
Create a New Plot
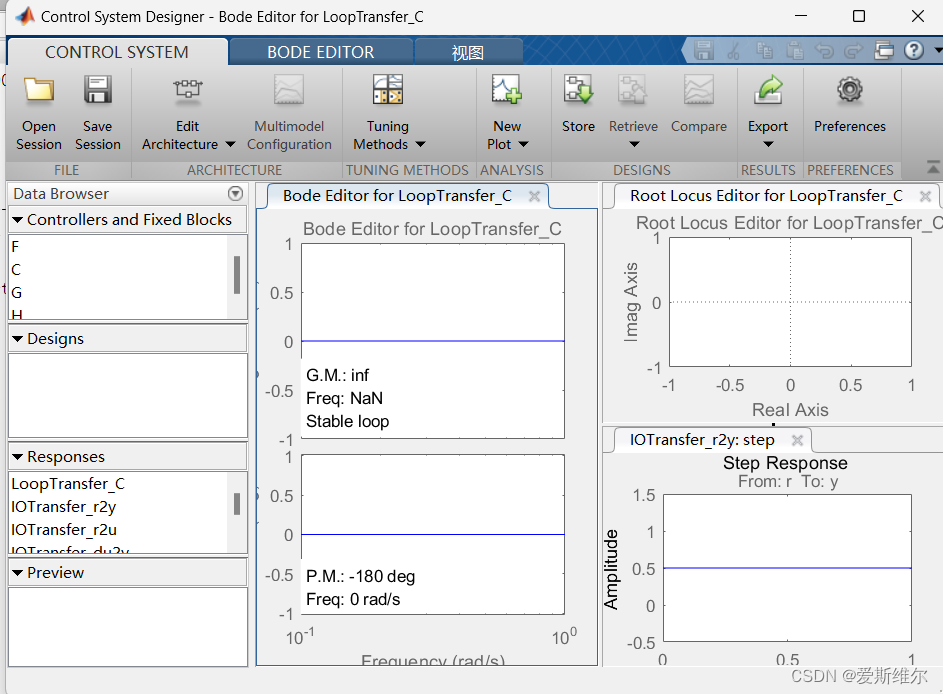pyautogui.click(x=507, y=113)
